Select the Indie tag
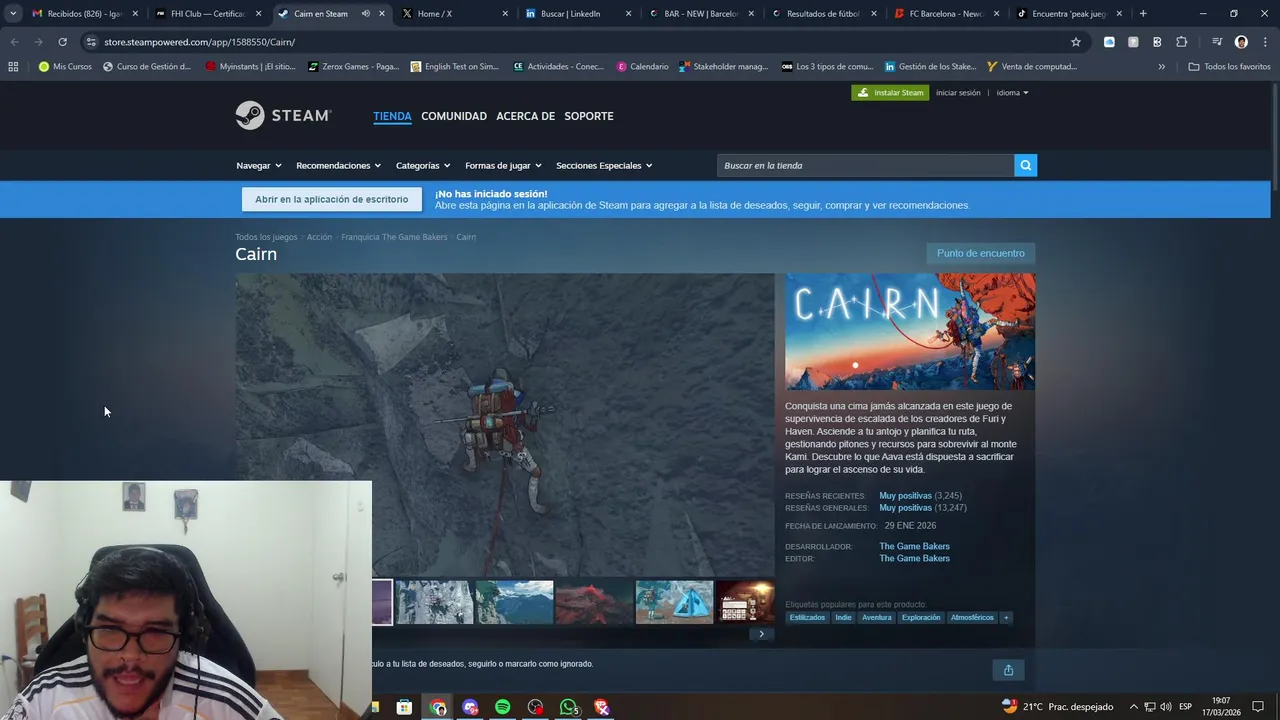Viewport: 1280px width, 720px height. [843, 618]
